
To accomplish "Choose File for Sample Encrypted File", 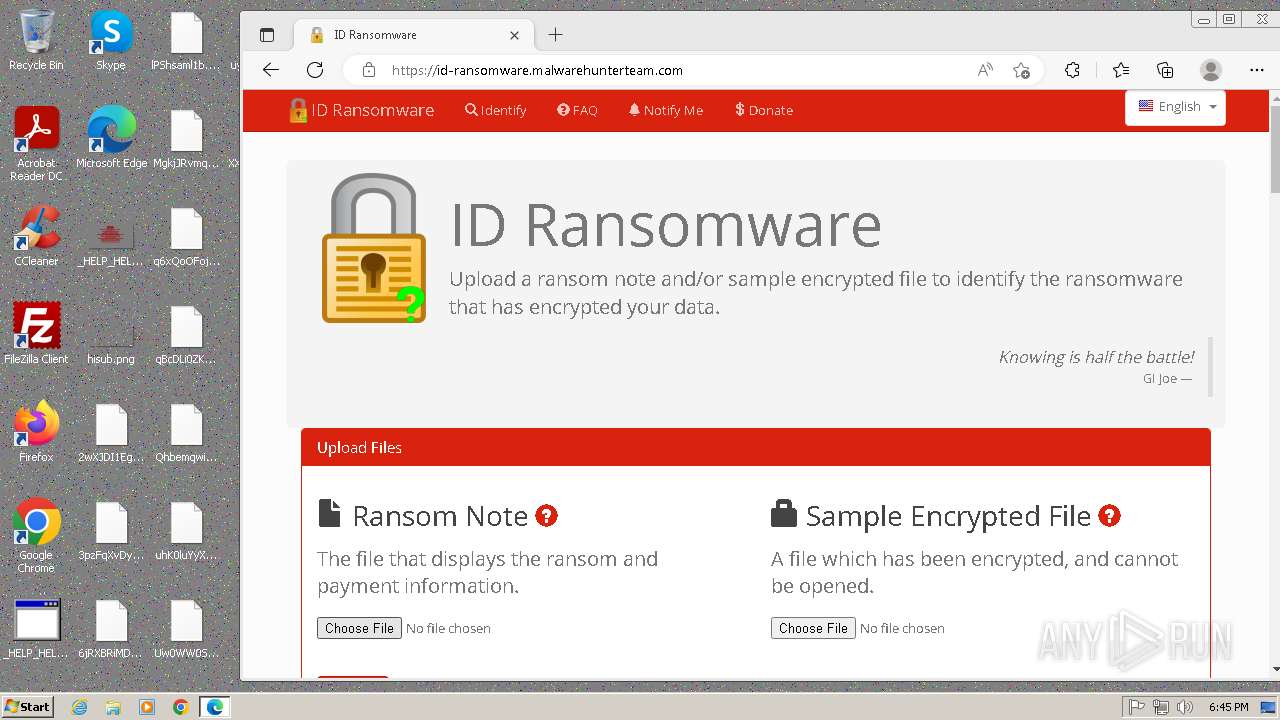I will click(x=813, y=628).
